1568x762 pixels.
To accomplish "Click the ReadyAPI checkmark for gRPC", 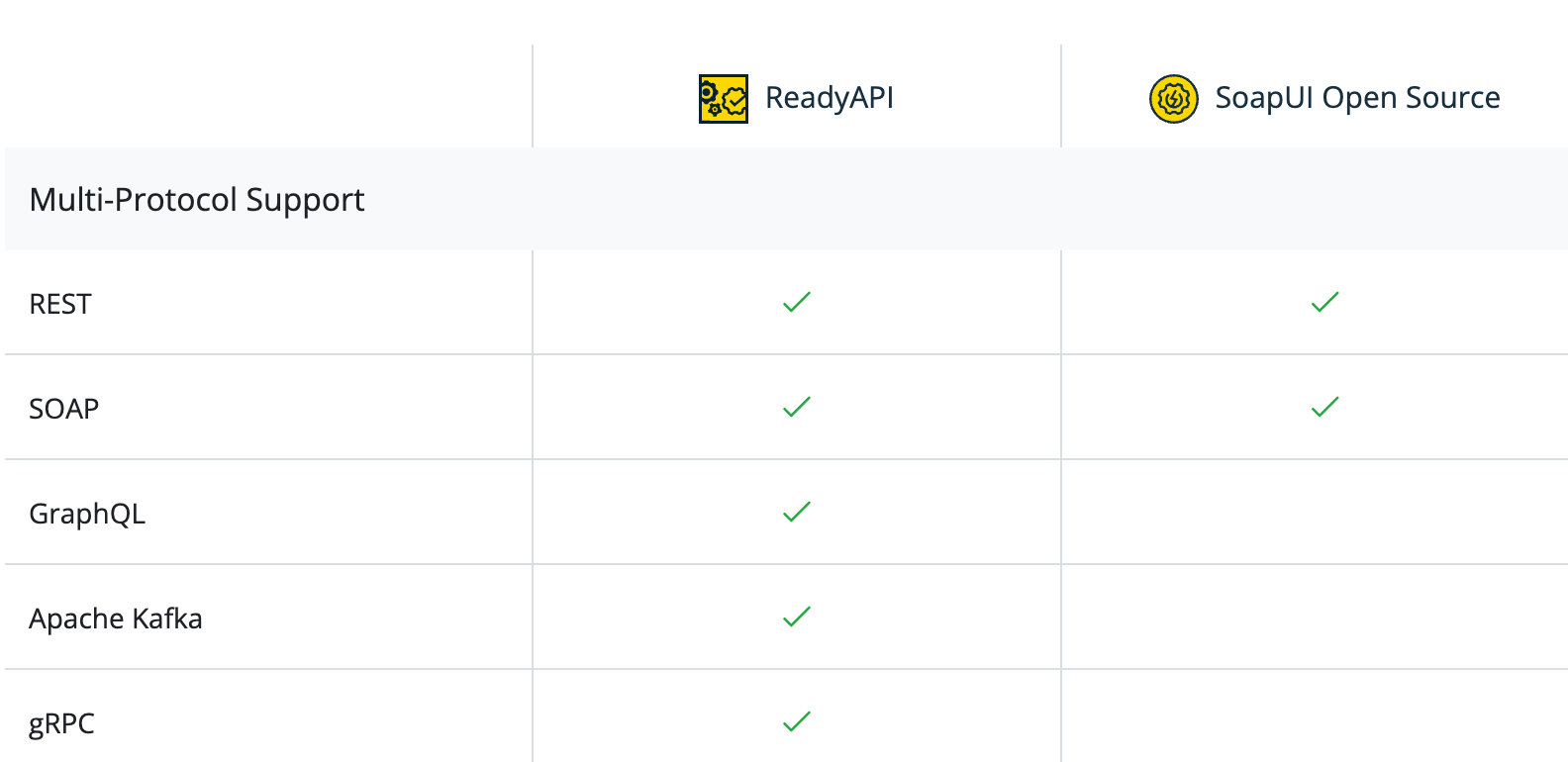I will [797, 721].
